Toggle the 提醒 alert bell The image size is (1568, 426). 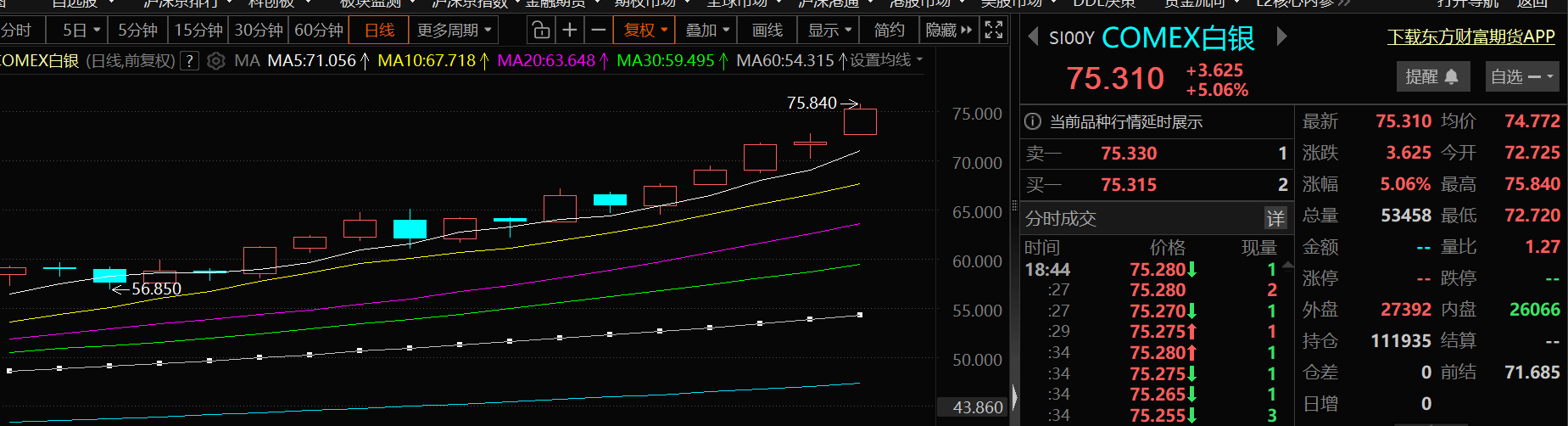click(1431, 77)
